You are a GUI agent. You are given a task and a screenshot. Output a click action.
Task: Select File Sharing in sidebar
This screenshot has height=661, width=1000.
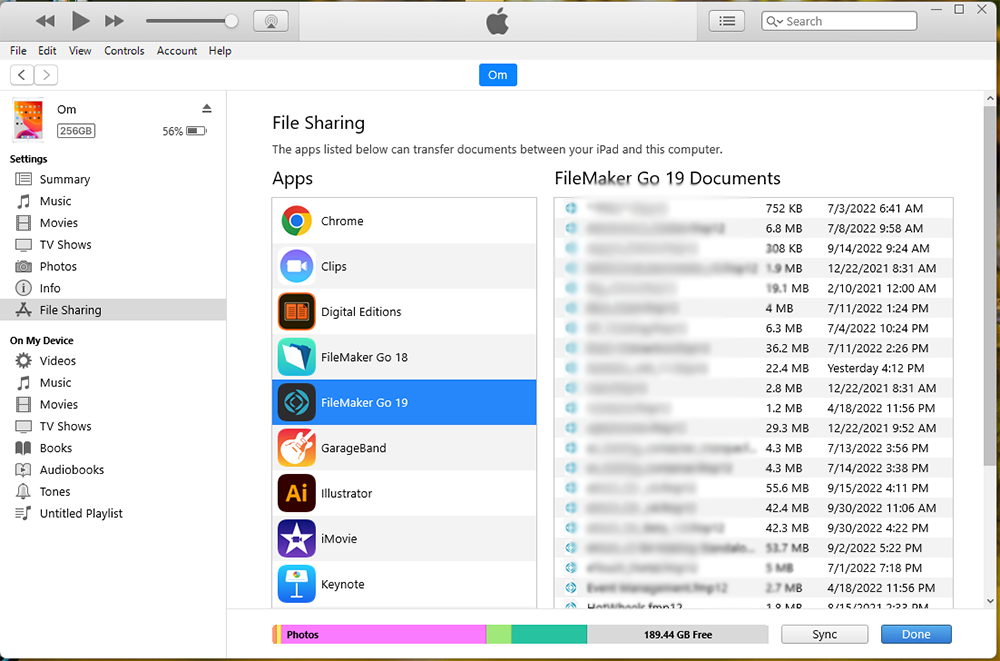point(113,309)
